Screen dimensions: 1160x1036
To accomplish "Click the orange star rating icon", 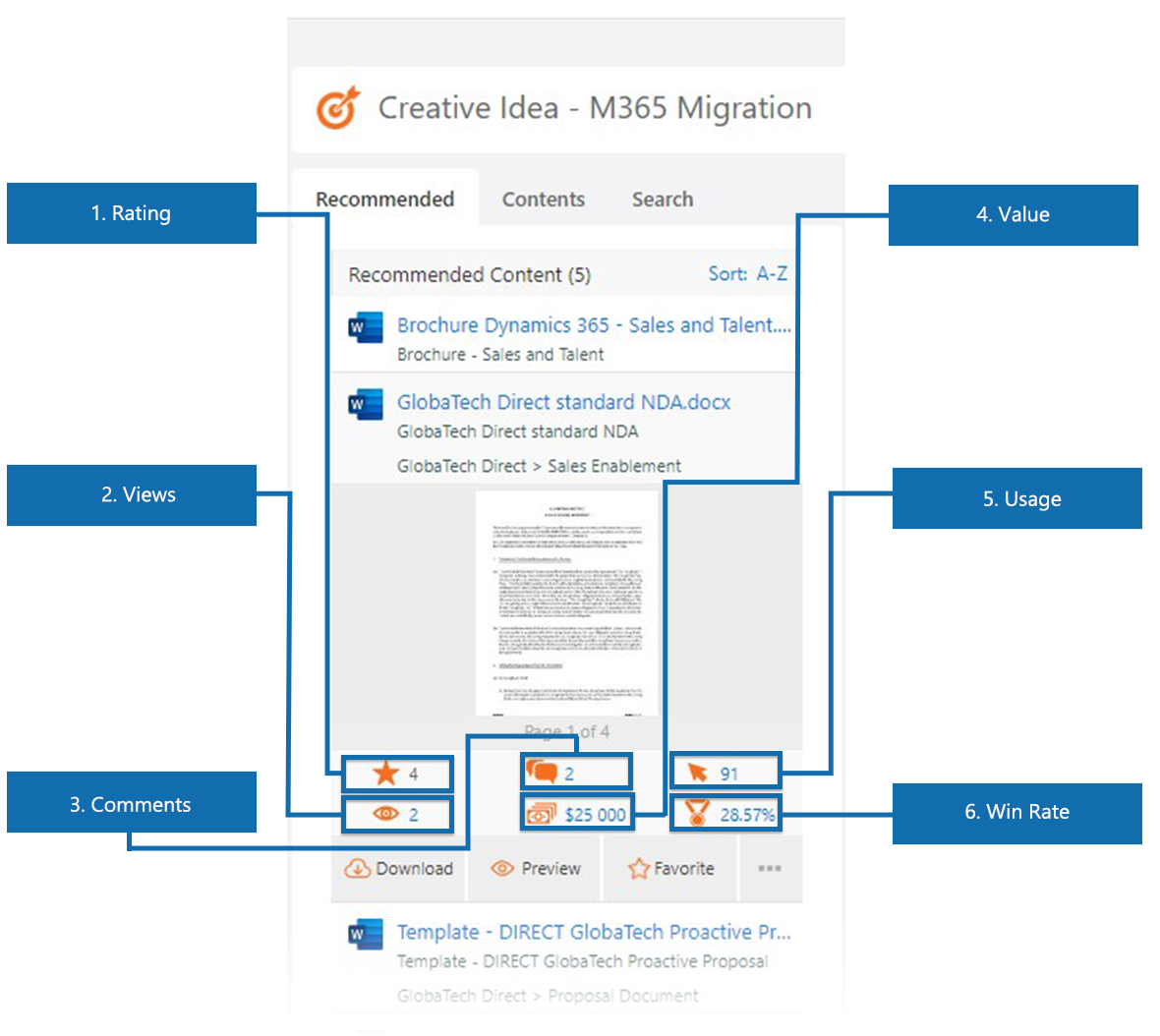I will click(385, 774).
